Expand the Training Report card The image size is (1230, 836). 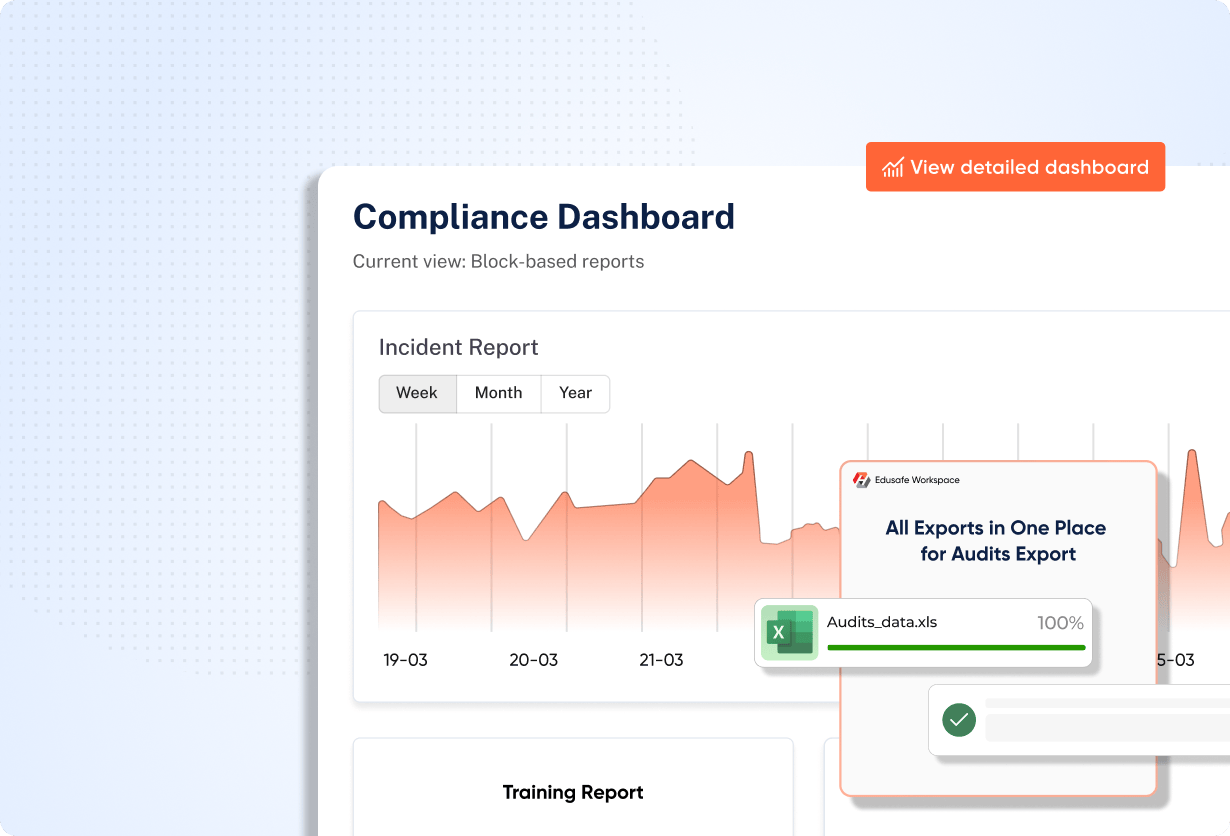point(572,792)
